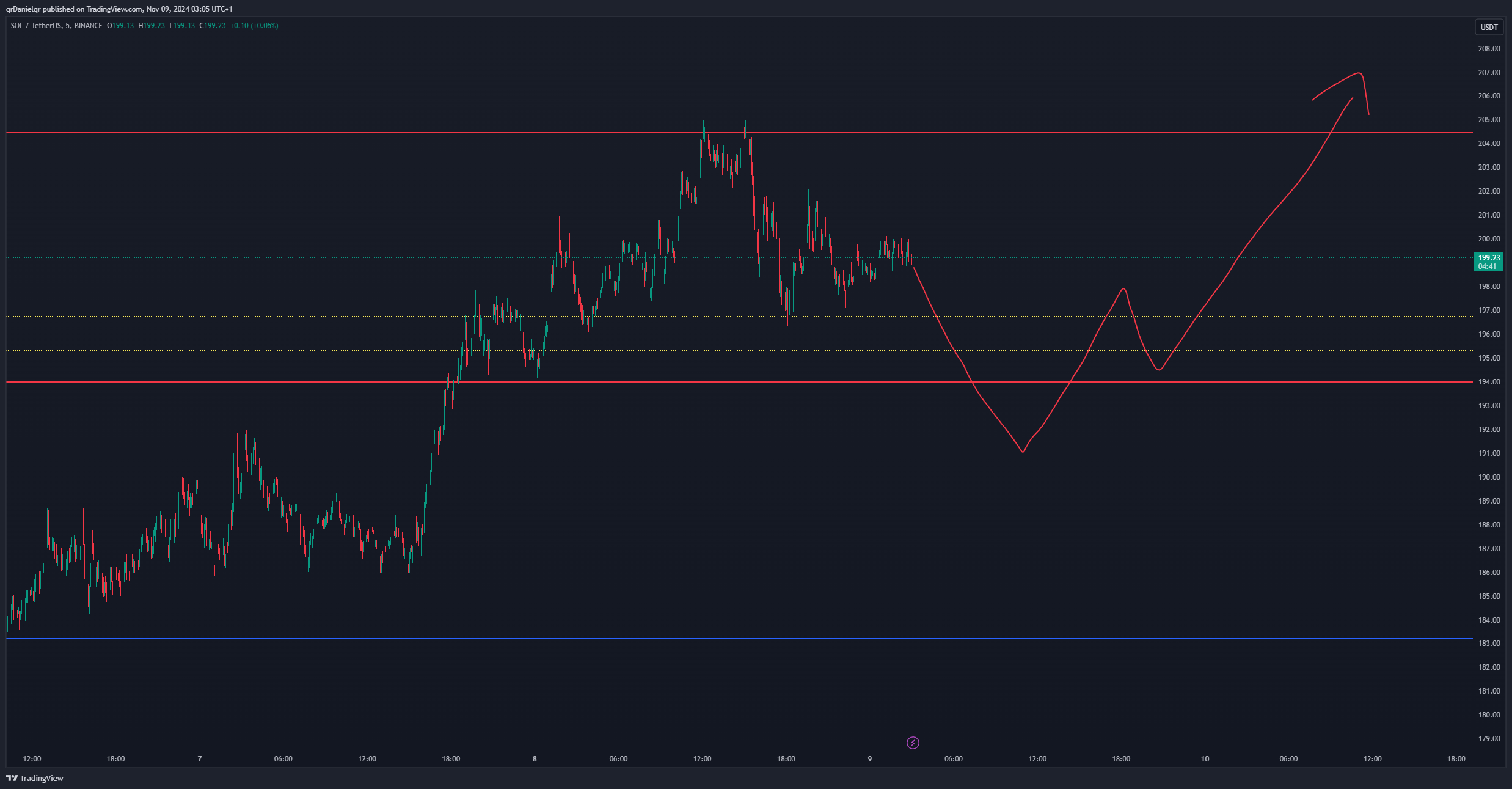Viewport: 1512px width, 789px height.
Task: Click the qrDanielqr published header text
Action: (x=119, y=9)
